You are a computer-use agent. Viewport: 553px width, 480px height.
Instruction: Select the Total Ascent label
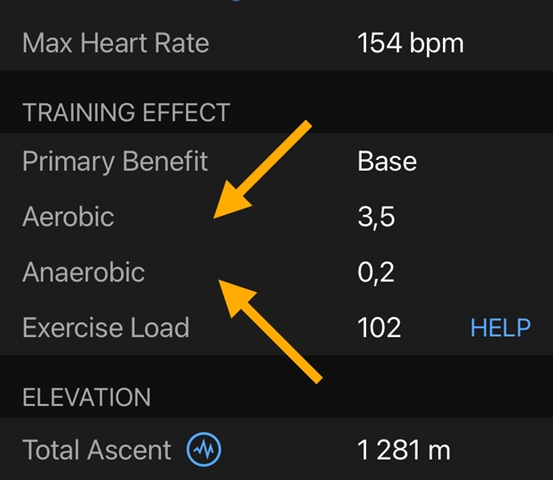pos(97,450)
